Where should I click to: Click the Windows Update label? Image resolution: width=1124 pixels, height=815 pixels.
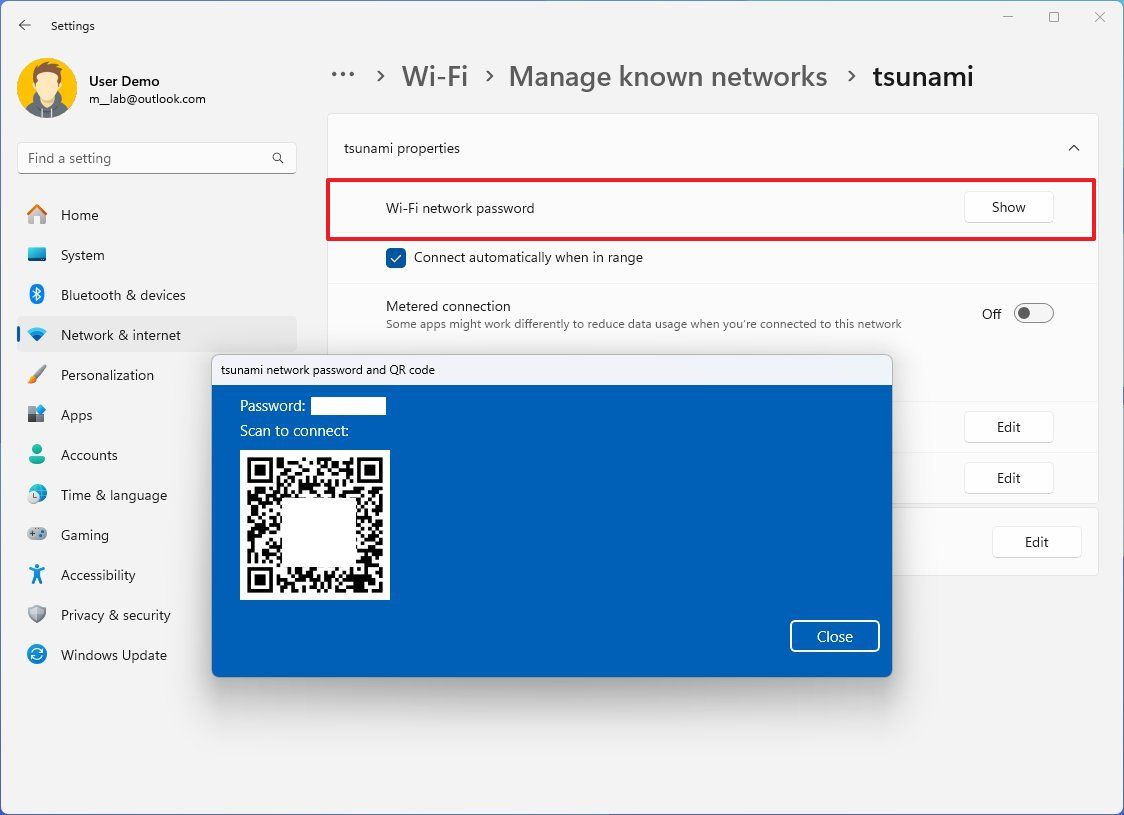114,655
